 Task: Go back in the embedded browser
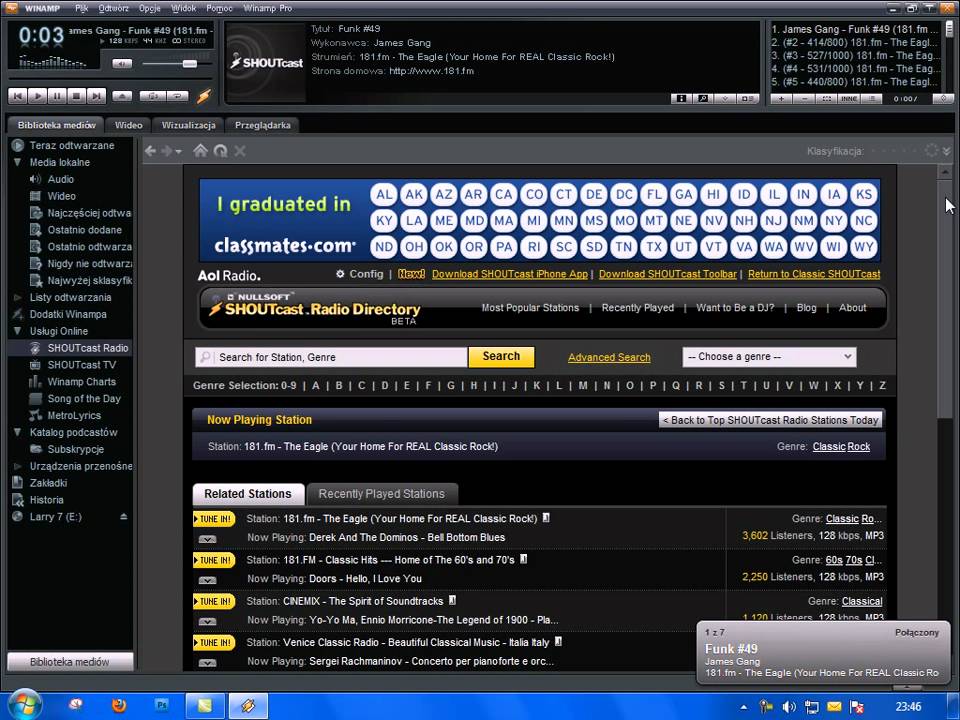point(151,151)
